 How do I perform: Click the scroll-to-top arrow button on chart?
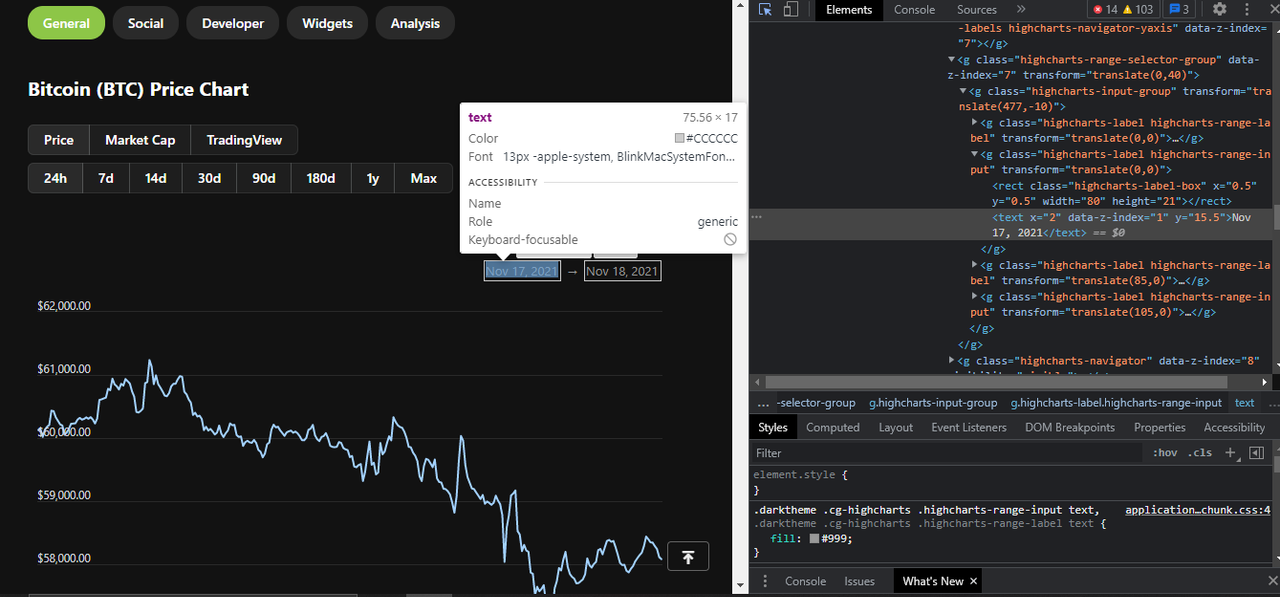[x=688, y=557]
